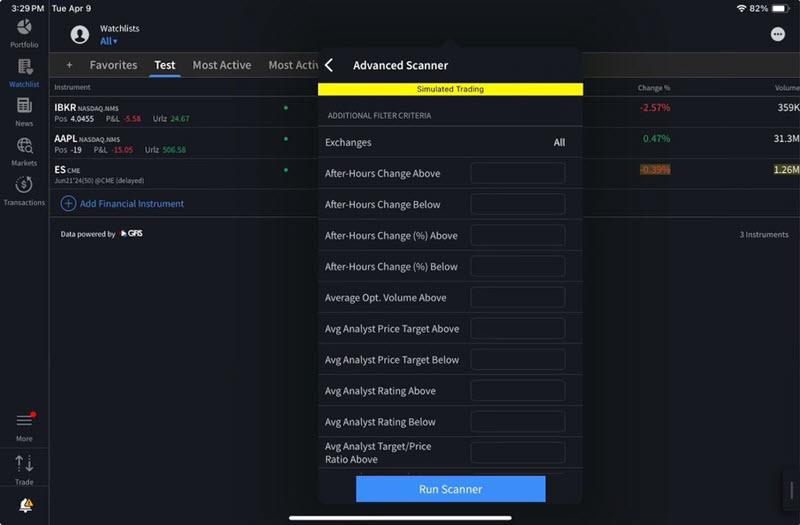Click the After-Hours Change Above field
This screenshot has height=525, width=800.
(x=517, y=174)
